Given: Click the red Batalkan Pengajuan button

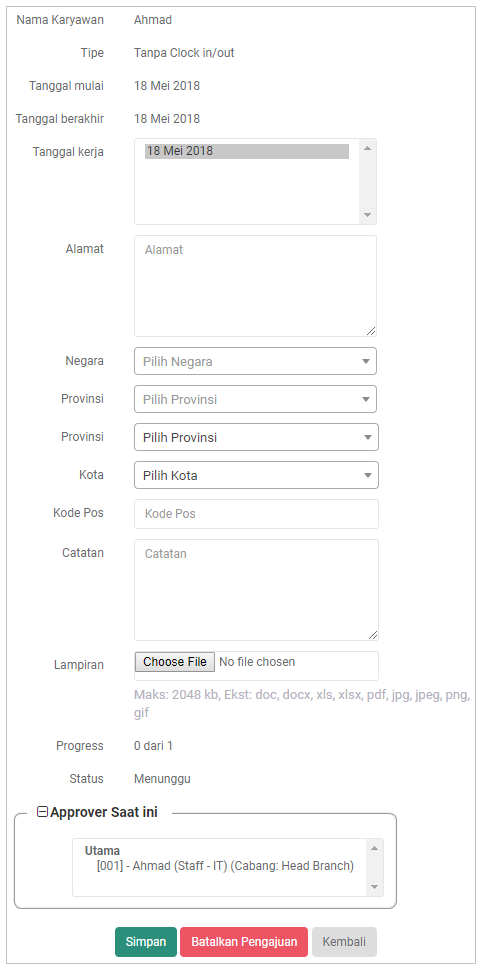Looking at the screenshot, I should 244,942.
